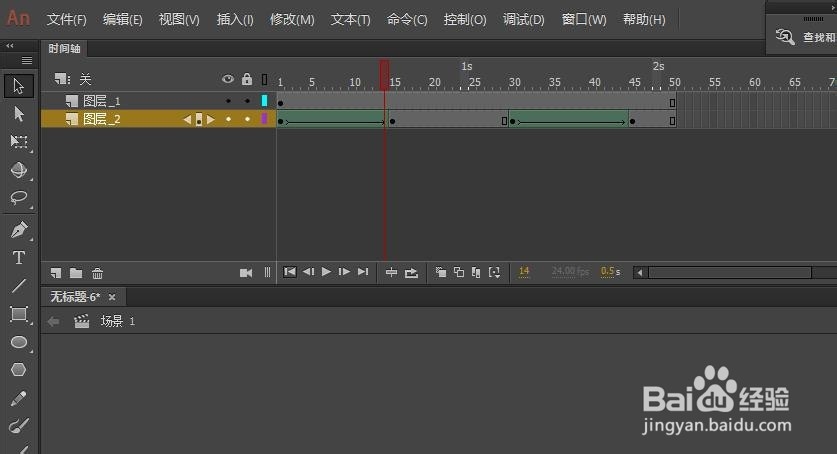837x454 pixels.
Task: Enable Onion Skin icon
Action: (440, 273)
